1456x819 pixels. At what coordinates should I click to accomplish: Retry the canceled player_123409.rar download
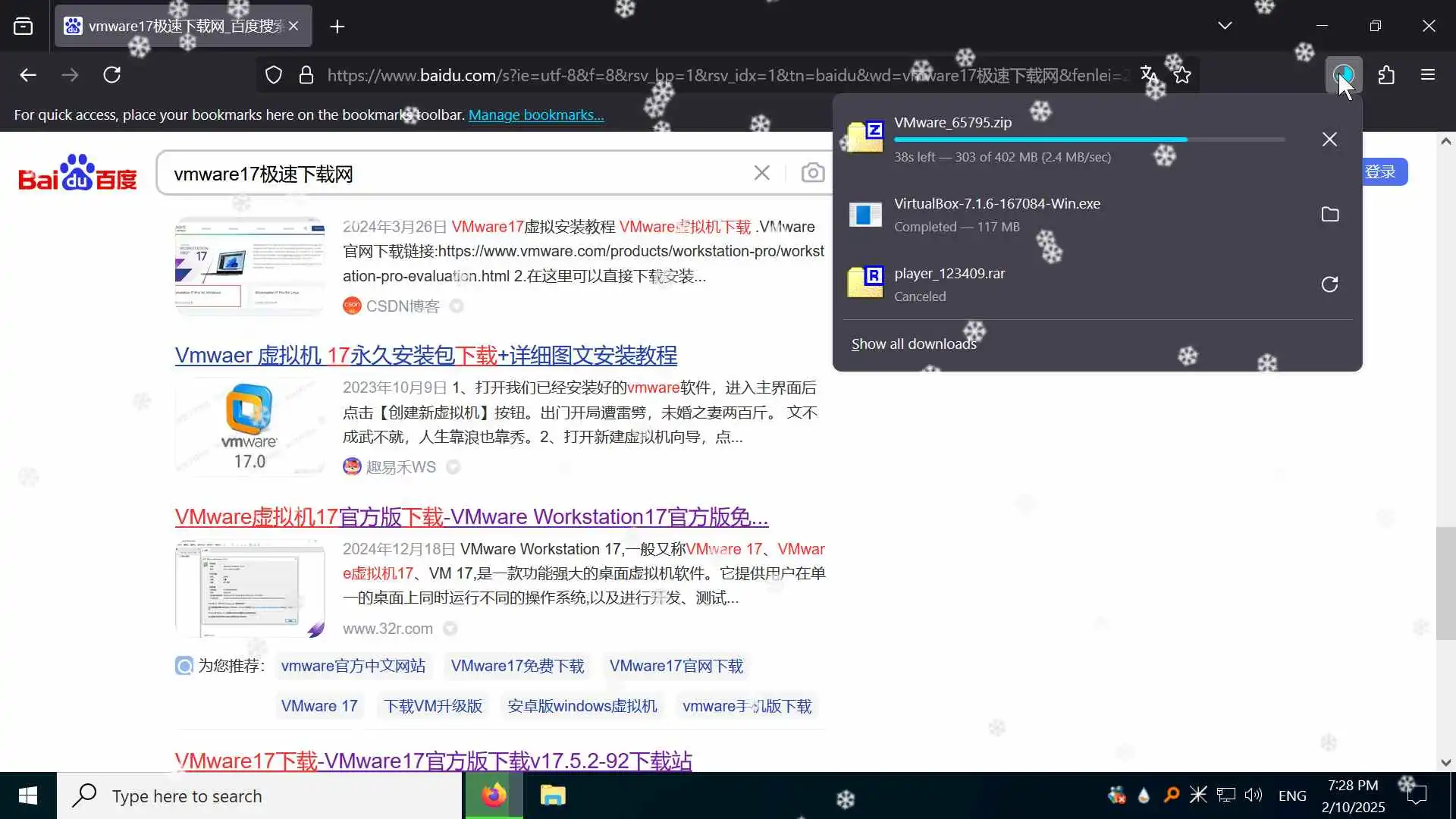tap(1329, 284)
